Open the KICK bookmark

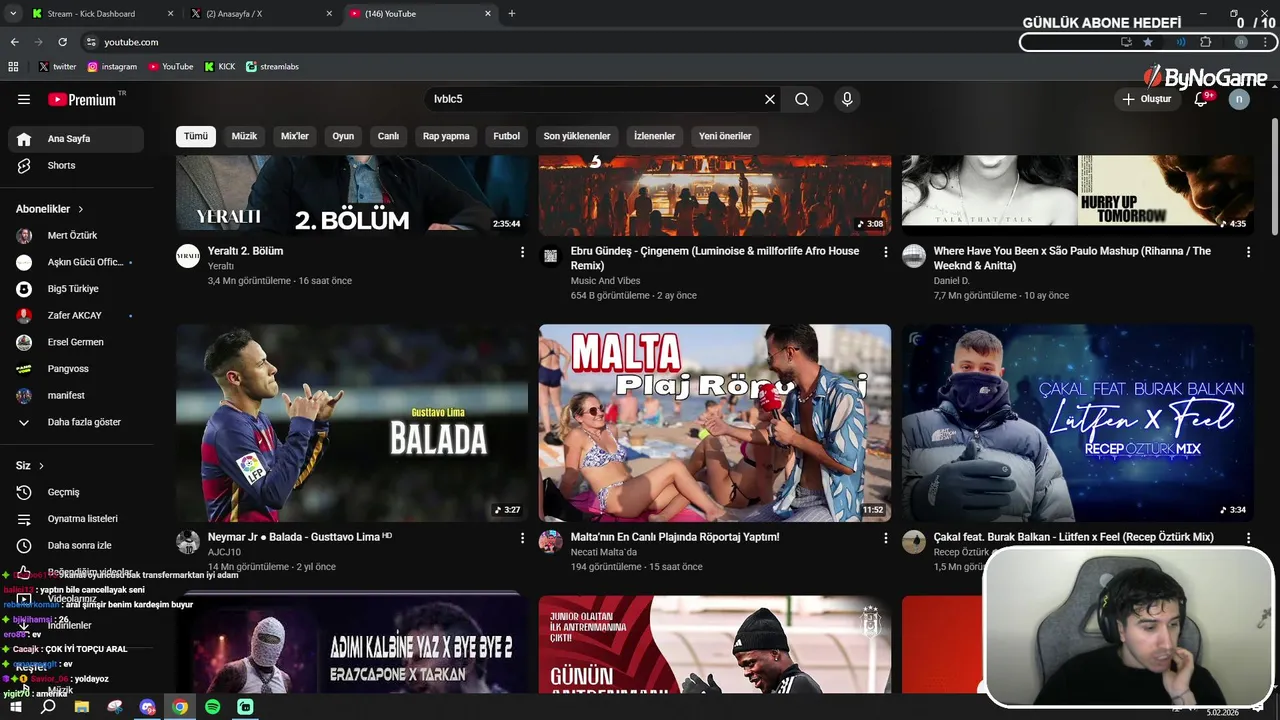coord(220,66)
